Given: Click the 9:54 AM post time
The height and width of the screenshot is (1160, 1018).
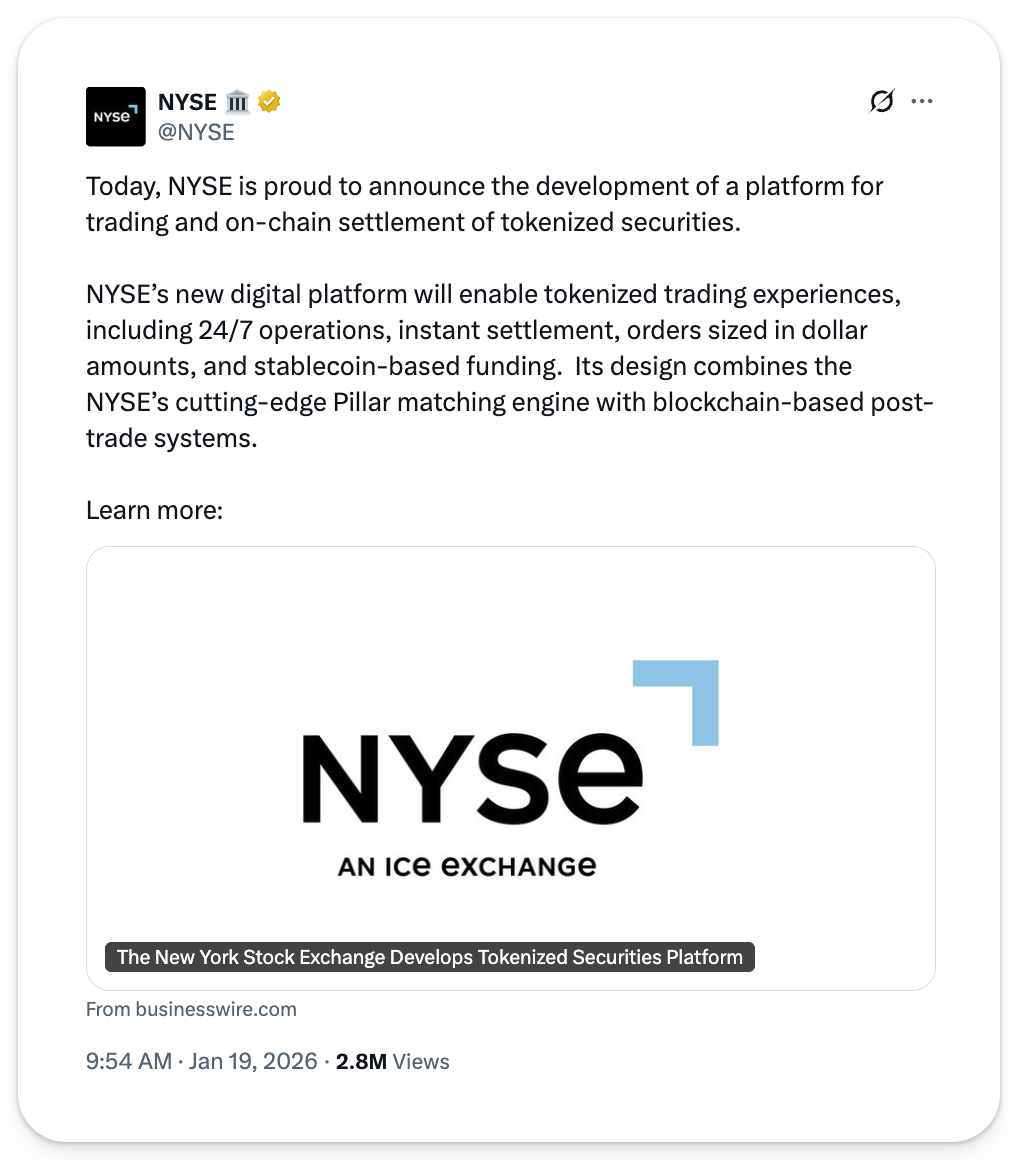Looking at the screenshot, I should click(129, 1062).
